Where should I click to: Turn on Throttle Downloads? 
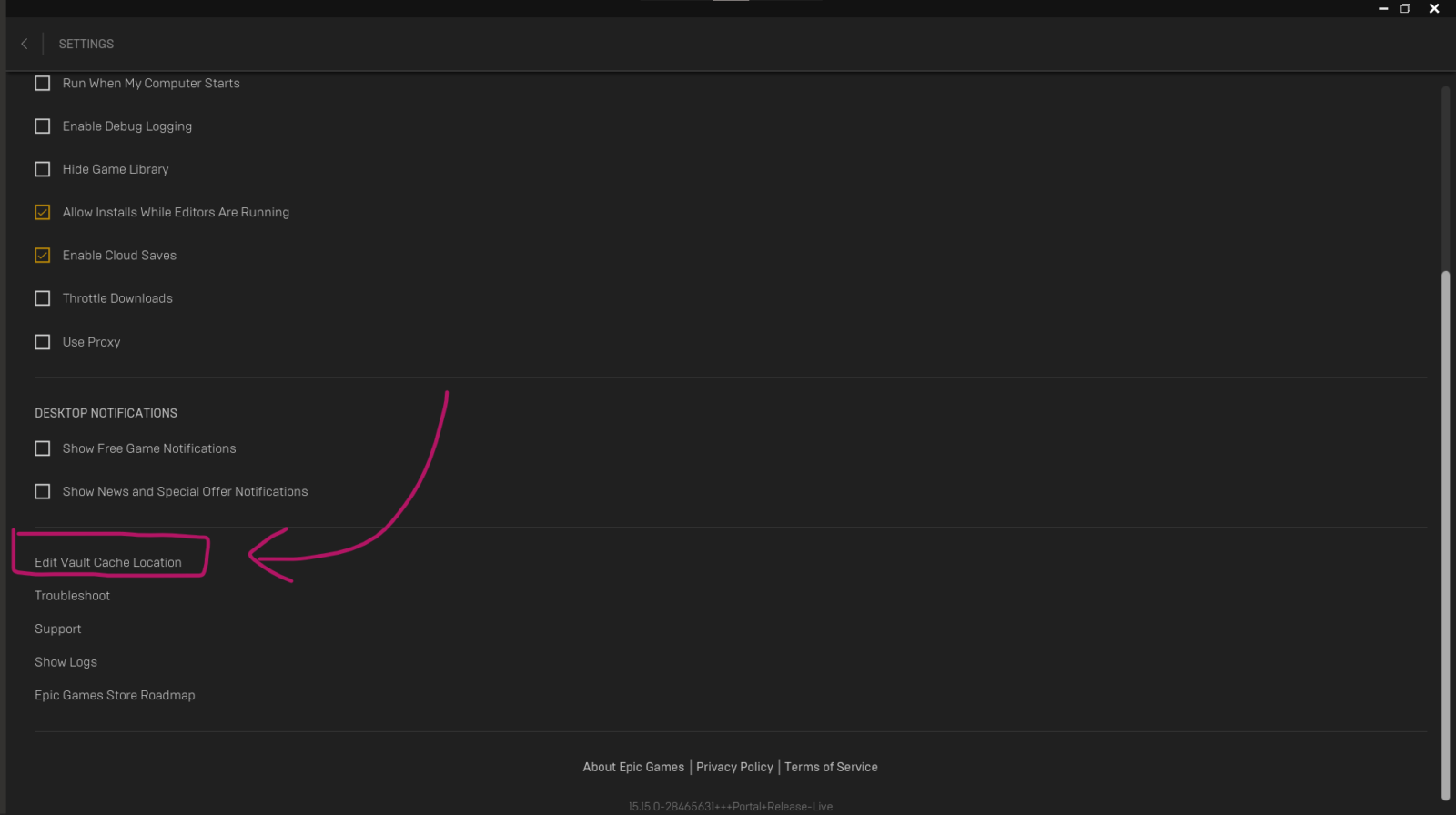(x=43, y=298)
